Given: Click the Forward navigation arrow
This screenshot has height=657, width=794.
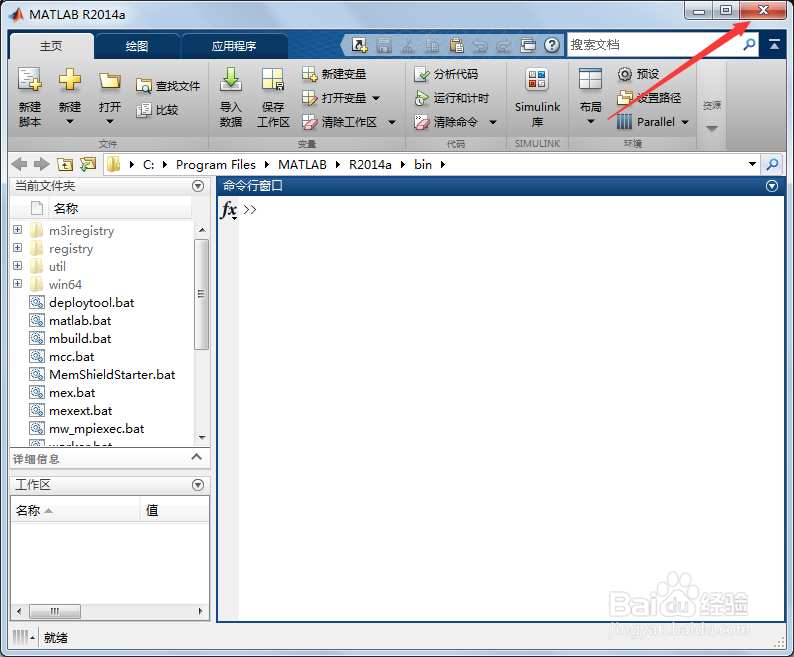Looking at the screenshot, I should (x=42, y=164).
